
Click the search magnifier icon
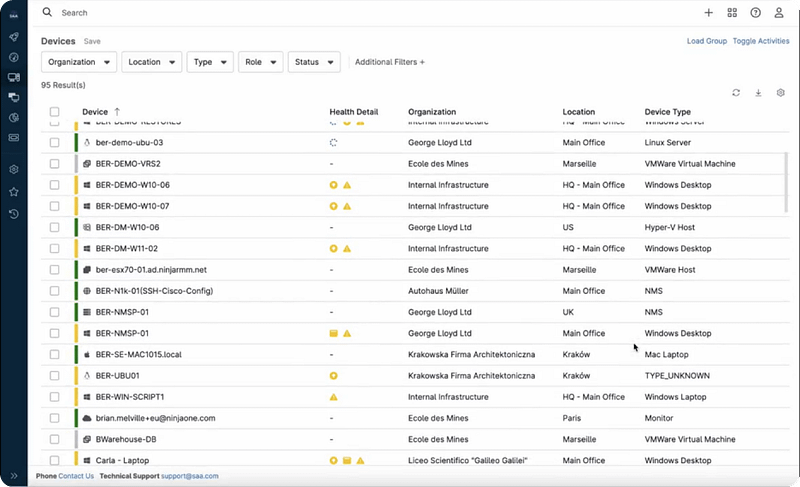click(x=47, y=12)
